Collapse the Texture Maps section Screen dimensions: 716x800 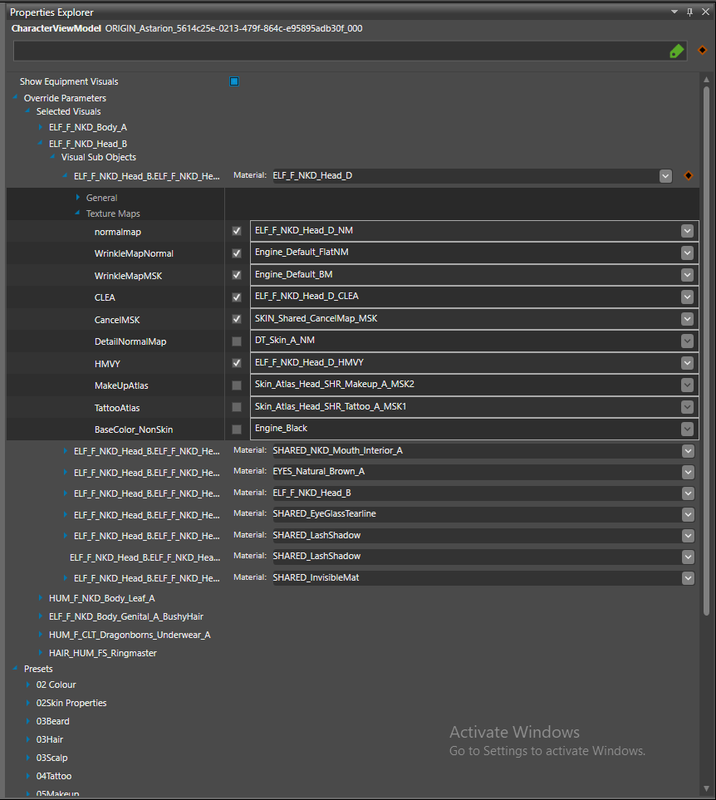tap(78, 213)
